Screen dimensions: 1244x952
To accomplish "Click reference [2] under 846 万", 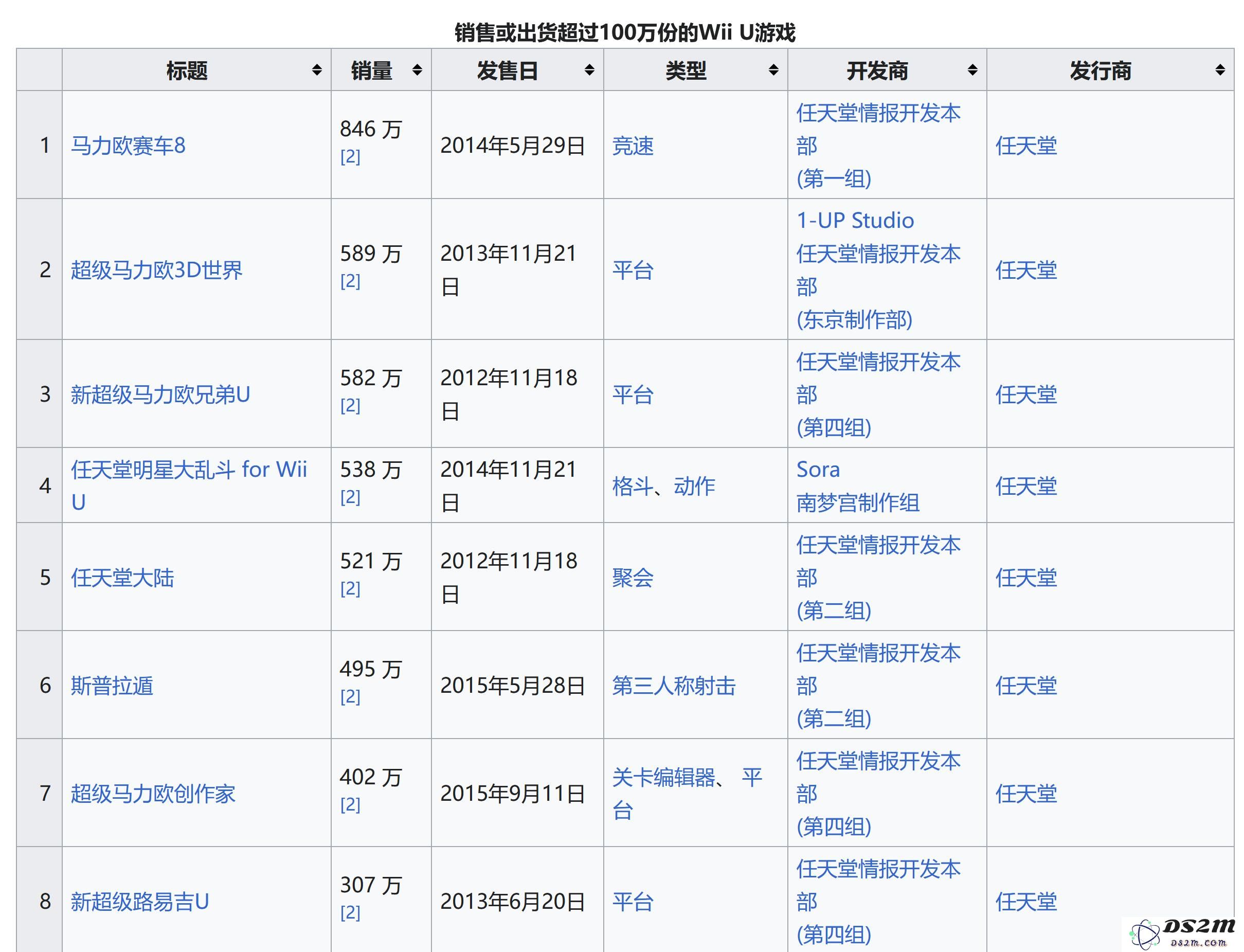I will pyautogui.click(x=350, y=156).
